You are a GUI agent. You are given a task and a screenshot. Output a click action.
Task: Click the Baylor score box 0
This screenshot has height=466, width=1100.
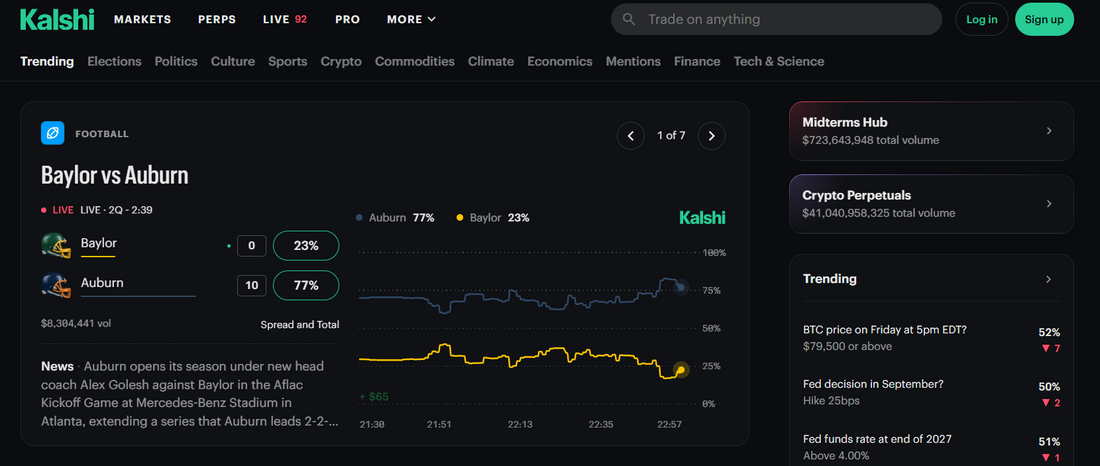coord(251,246)
